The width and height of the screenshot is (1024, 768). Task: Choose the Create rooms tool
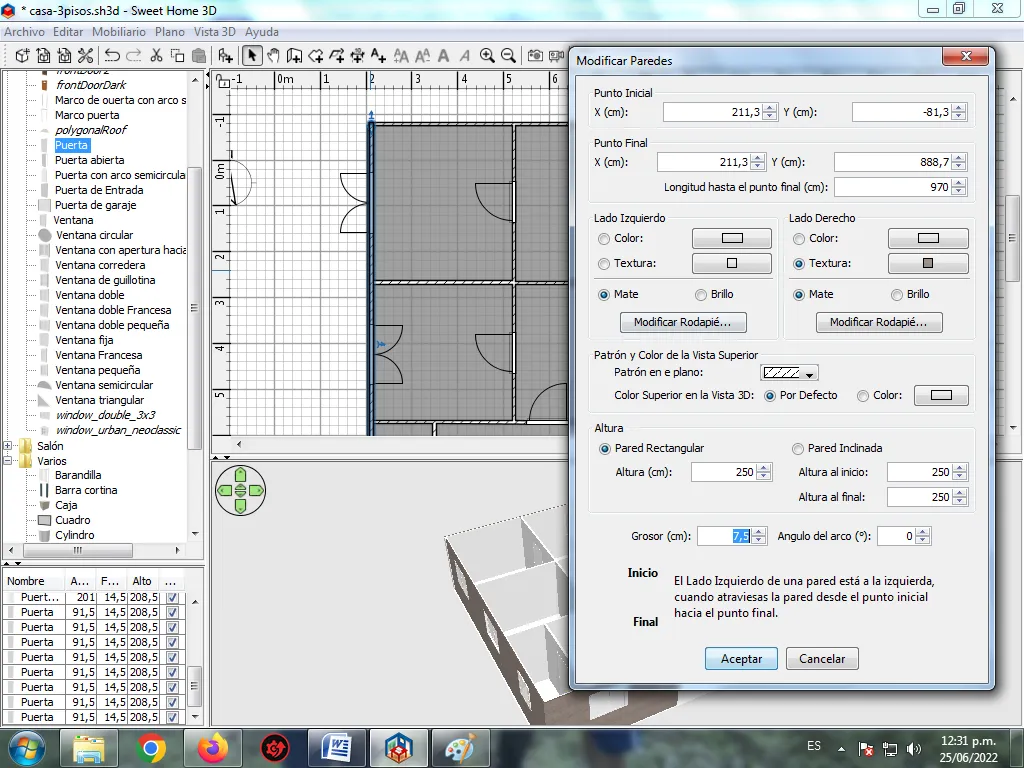(315, 56)
